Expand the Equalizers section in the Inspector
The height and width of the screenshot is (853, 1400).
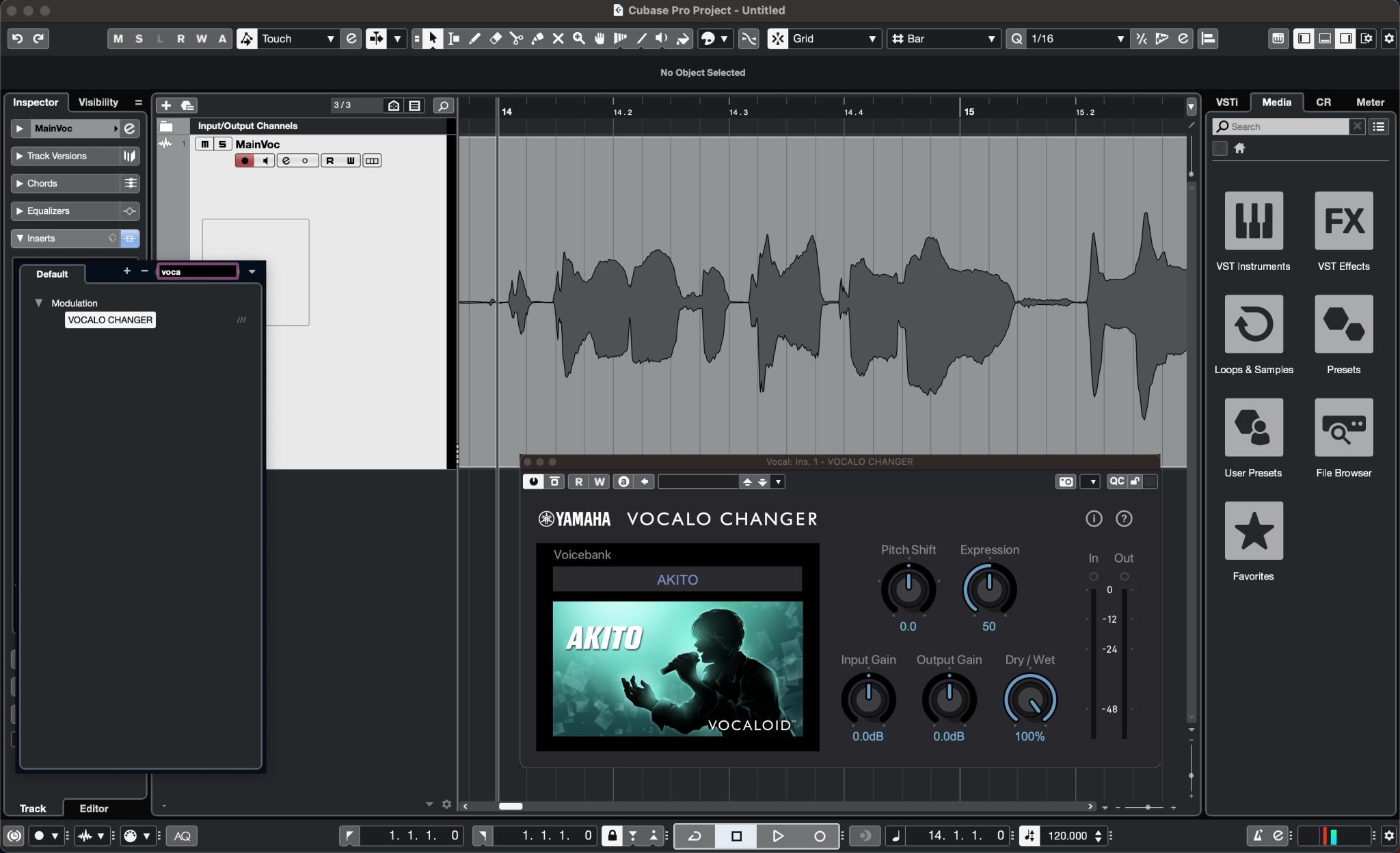click(x=20, y=211)
